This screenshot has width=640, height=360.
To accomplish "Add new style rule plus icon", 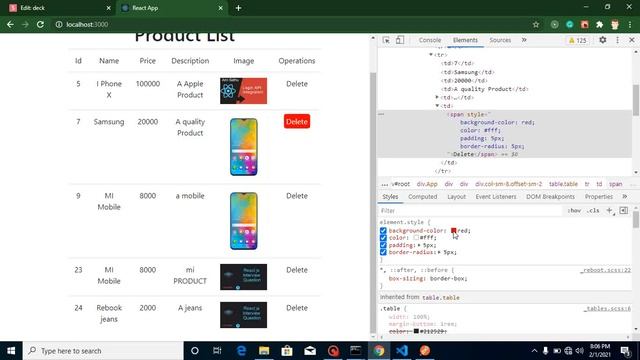I will pyautogui.click(x=609, y=211).
